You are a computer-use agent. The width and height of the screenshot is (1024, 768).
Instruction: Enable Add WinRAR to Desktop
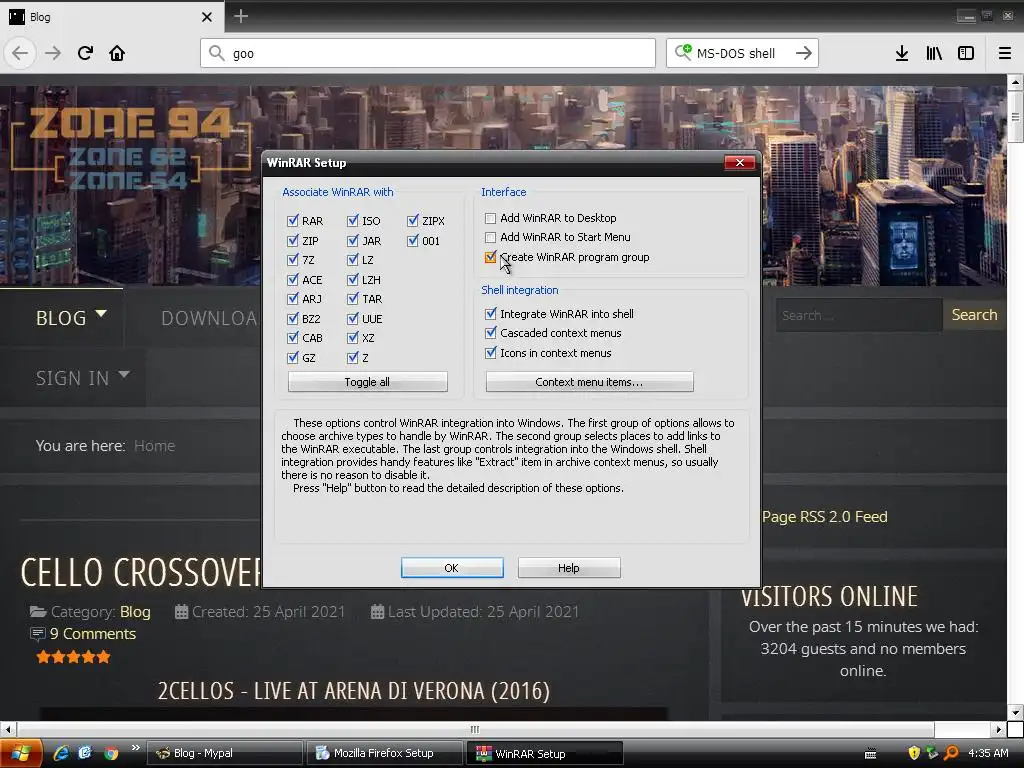490,218
